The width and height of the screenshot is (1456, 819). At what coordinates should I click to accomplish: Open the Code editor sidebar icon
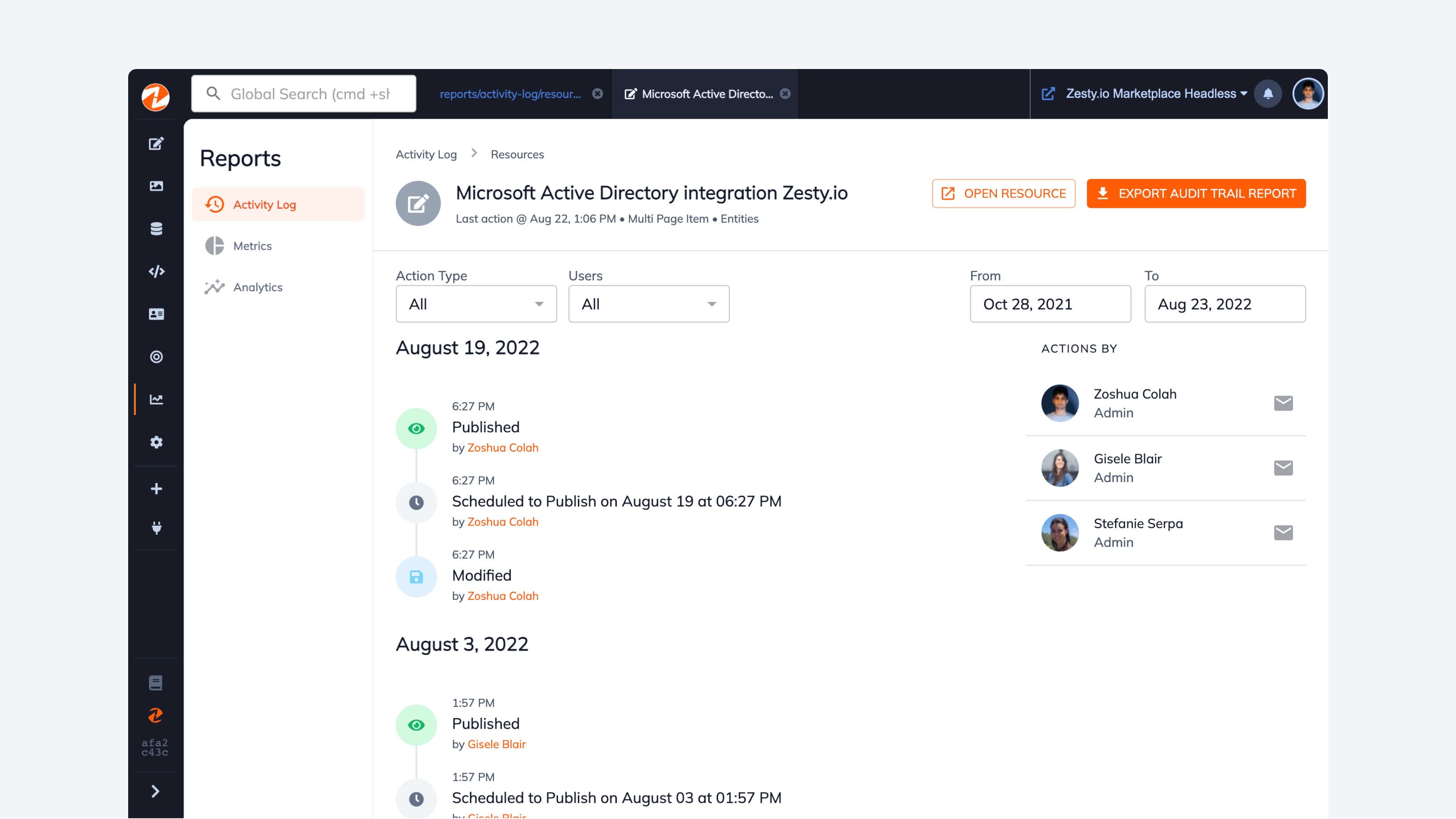(x=156, y=271)
